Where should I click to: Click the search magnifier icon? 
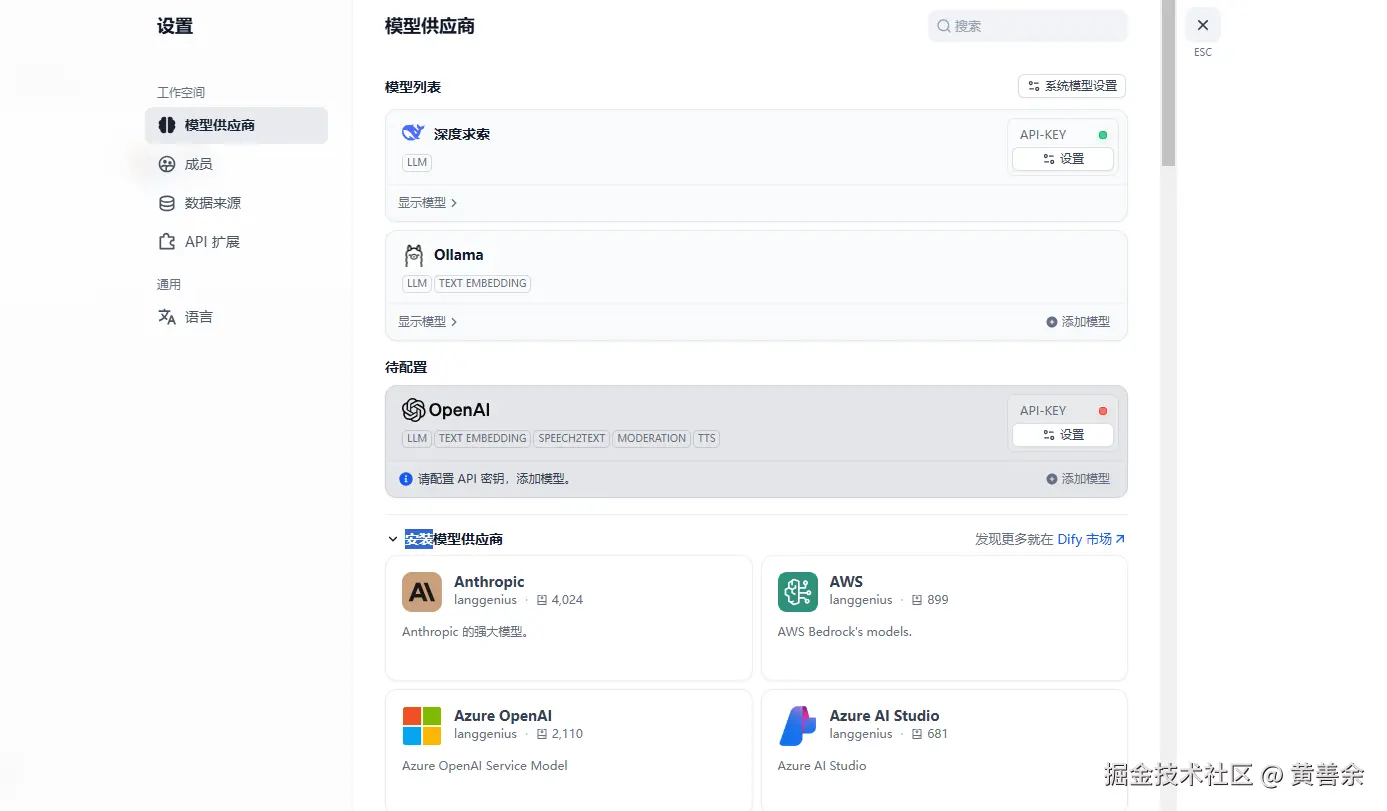coord(943,26)
